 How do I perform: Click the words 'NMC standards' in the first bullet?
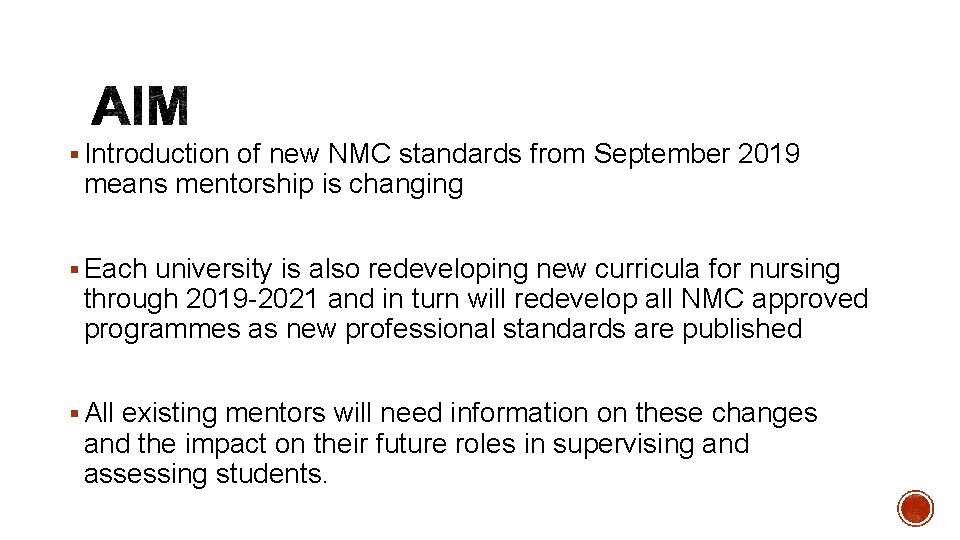point(424,154)
